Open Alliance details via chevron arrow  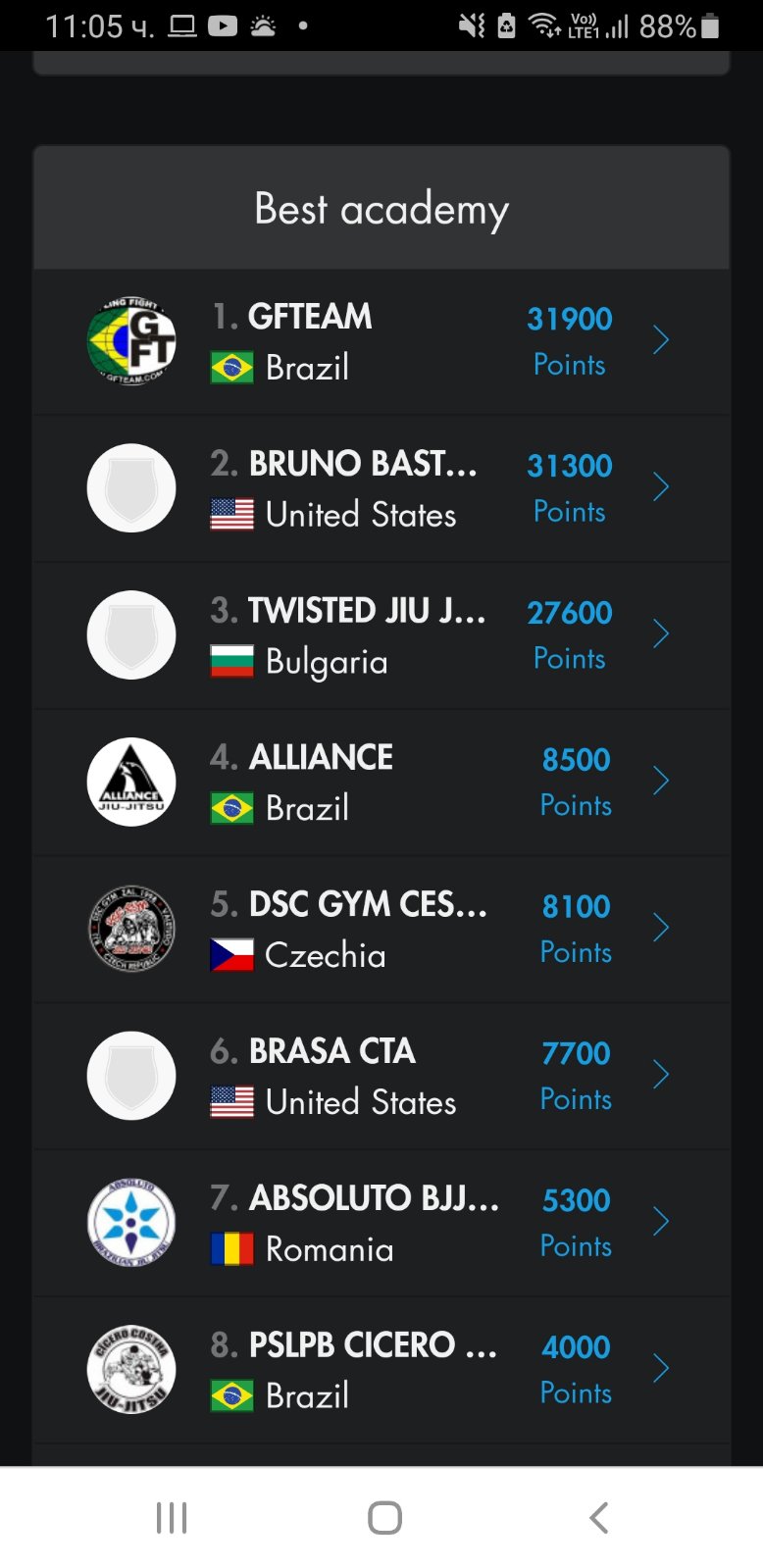coord(661,782)
